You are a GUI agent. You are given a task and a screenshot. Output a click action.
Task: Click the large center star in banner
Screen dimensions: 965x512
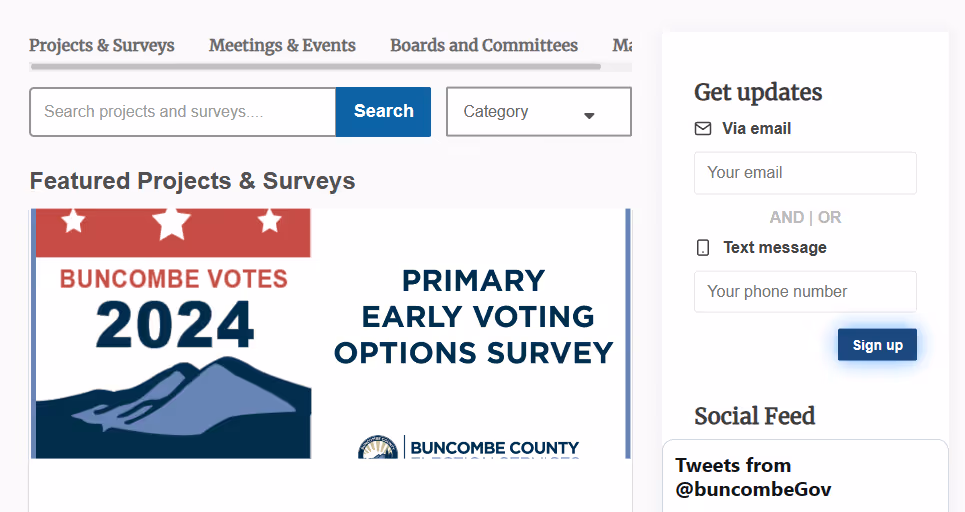click(172, 223)
